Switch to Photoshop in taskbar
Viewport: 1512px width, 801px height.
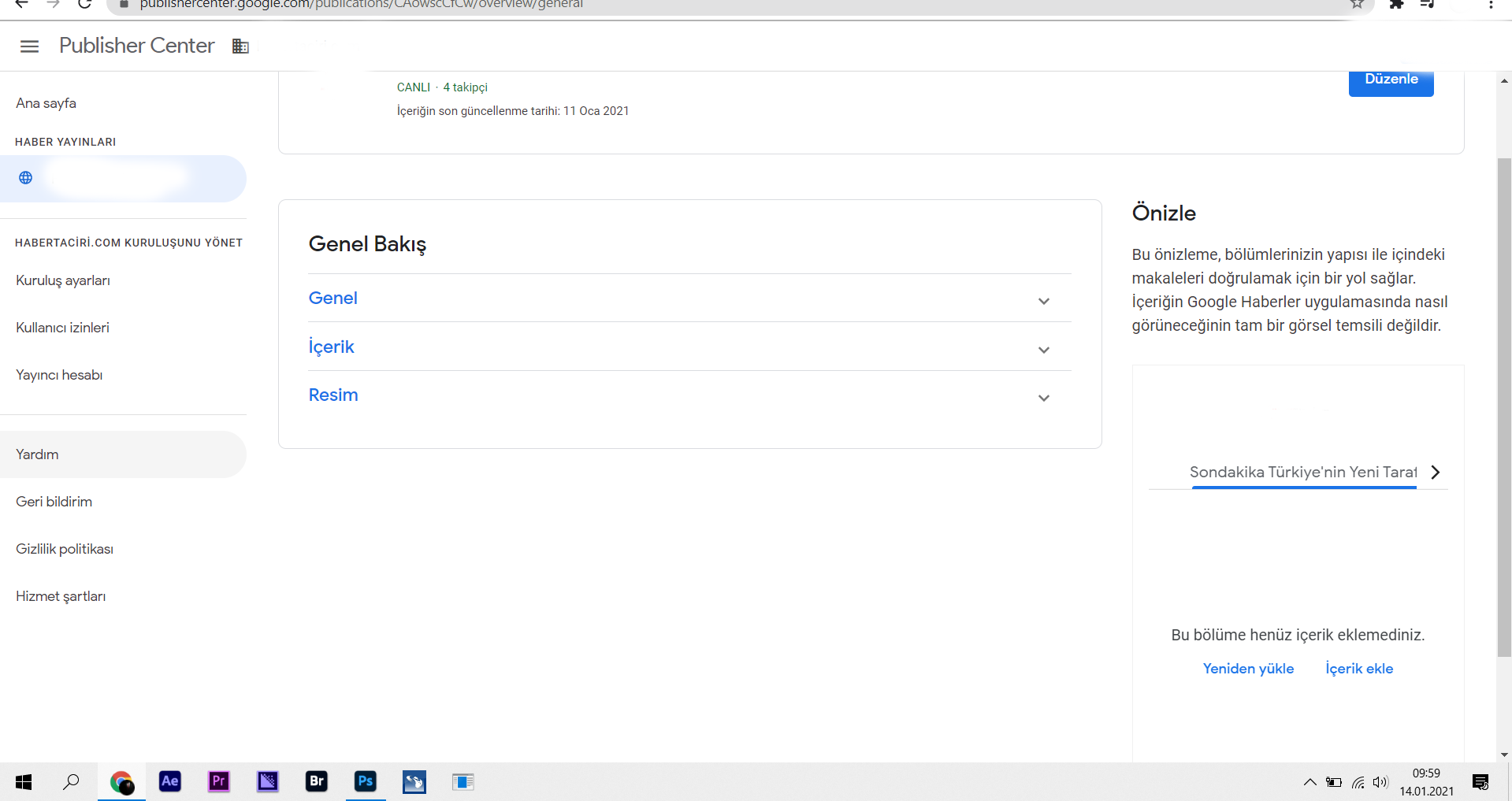[x=366, y=781]
